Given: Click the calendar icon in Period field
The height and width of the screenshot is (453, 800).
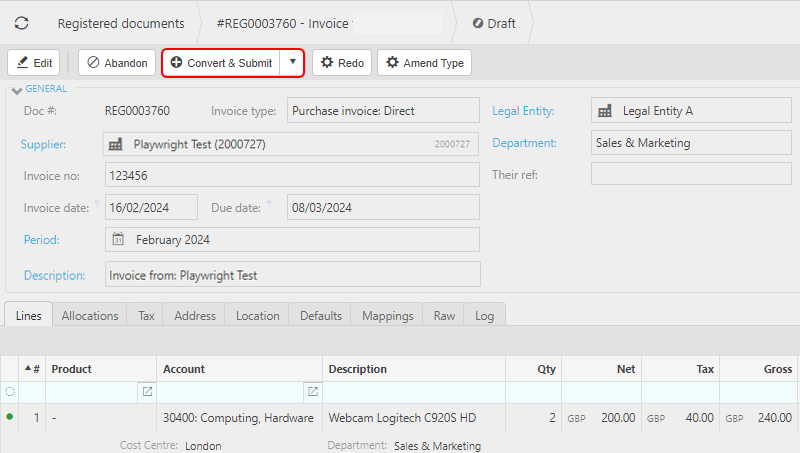Looking at the screenshot, I should tap(118, 240).
